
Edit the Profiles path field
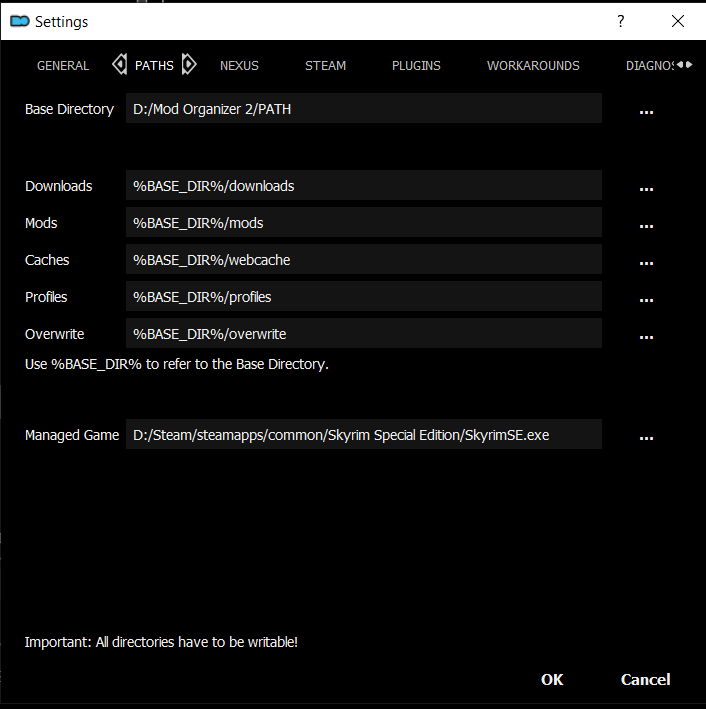point(364,296)
